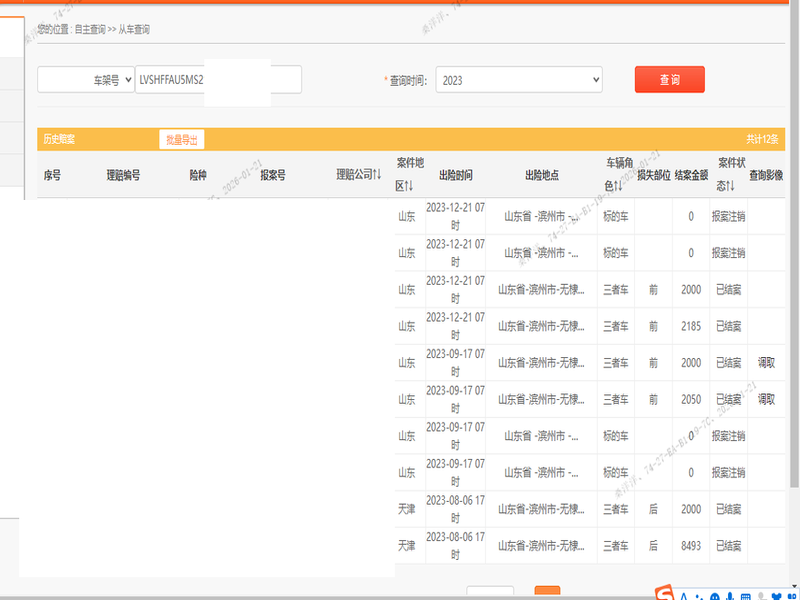This screenshot has height=600, width=800.
Task: Click the 批量导出 button
Action: (181, 140)
